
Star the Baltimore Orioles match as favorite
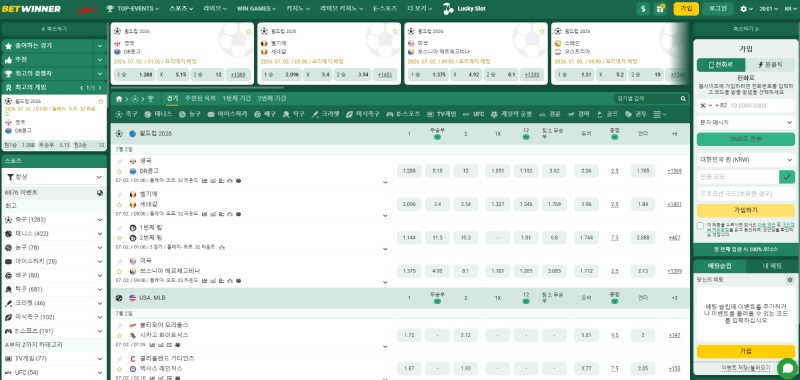pyautogui.click(x=119, y=335)
